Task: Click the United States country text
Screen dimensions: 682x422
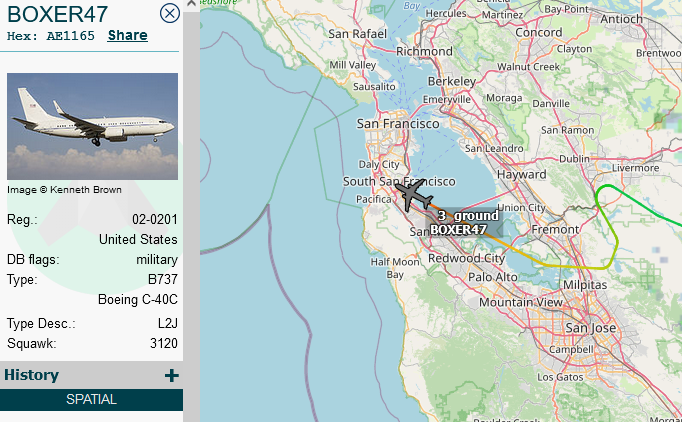Action: point(138,239)
